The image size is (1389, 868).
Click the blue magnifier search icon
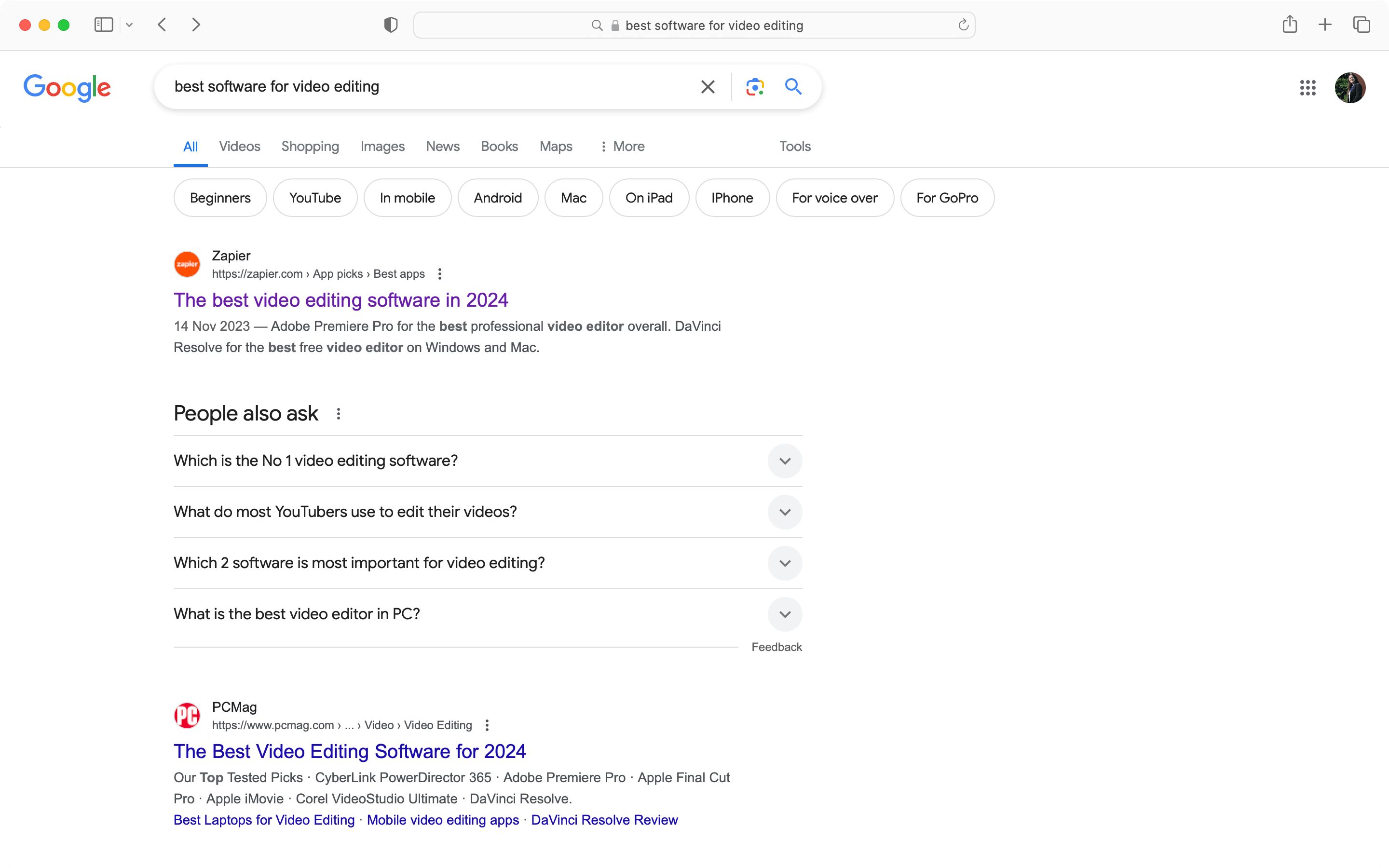pyautogui.click(x=793, y=87)
